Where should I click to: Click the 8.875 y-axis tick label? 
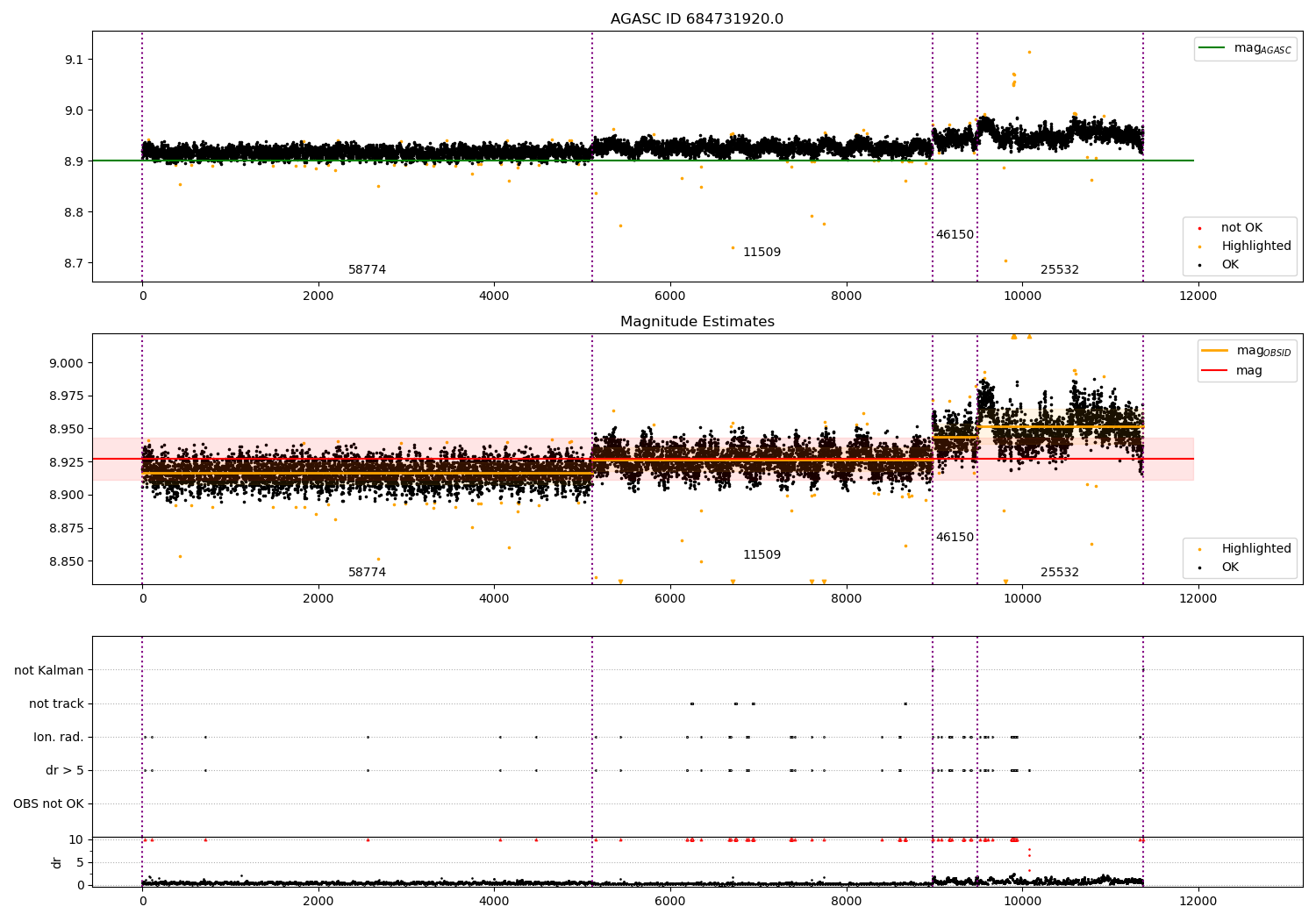point(66,529)
